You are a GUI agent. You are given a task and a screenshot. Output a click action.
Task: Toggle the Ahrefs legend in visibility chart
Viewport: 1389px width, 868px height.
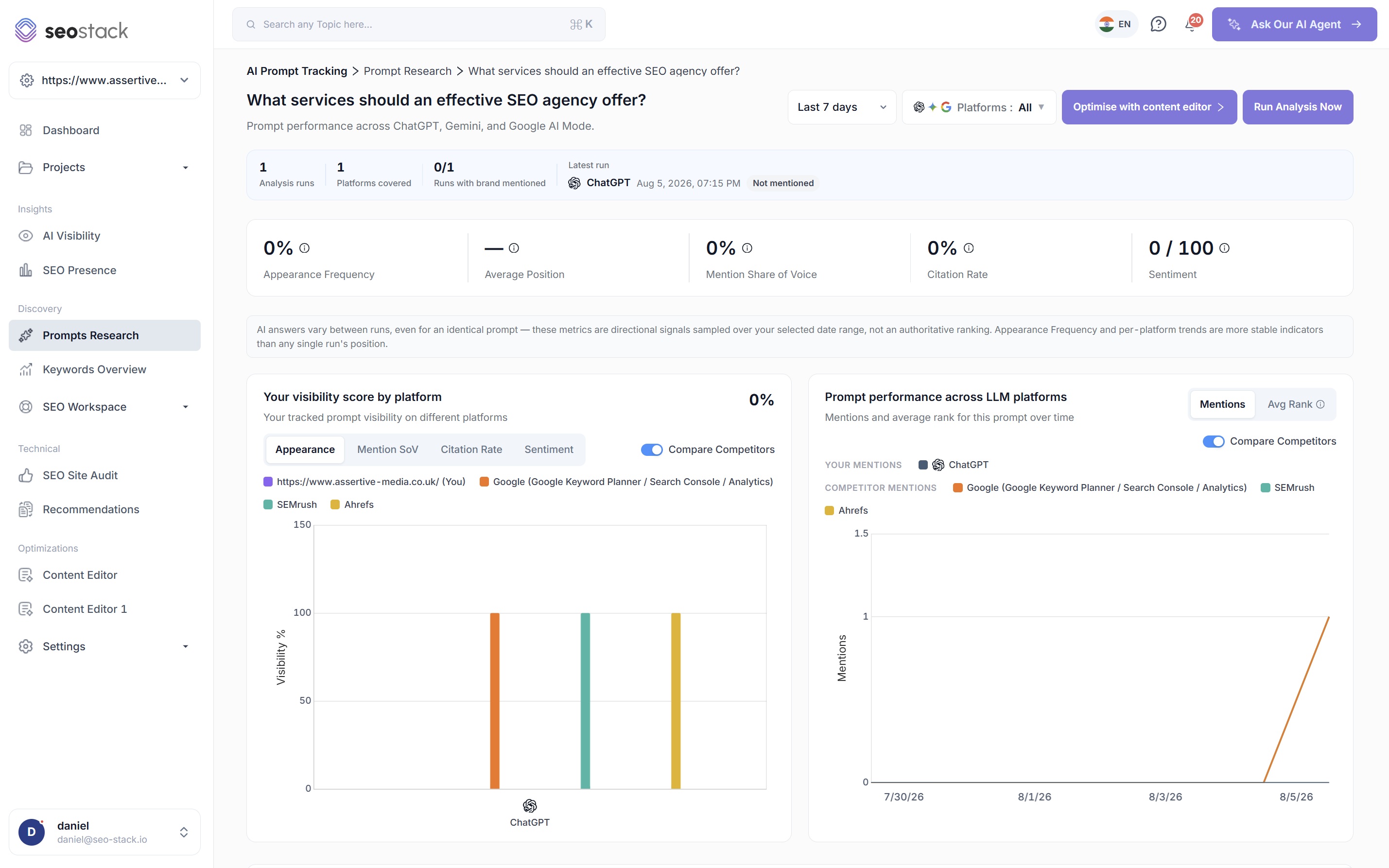pyautogui.click(x=352, y=504)
